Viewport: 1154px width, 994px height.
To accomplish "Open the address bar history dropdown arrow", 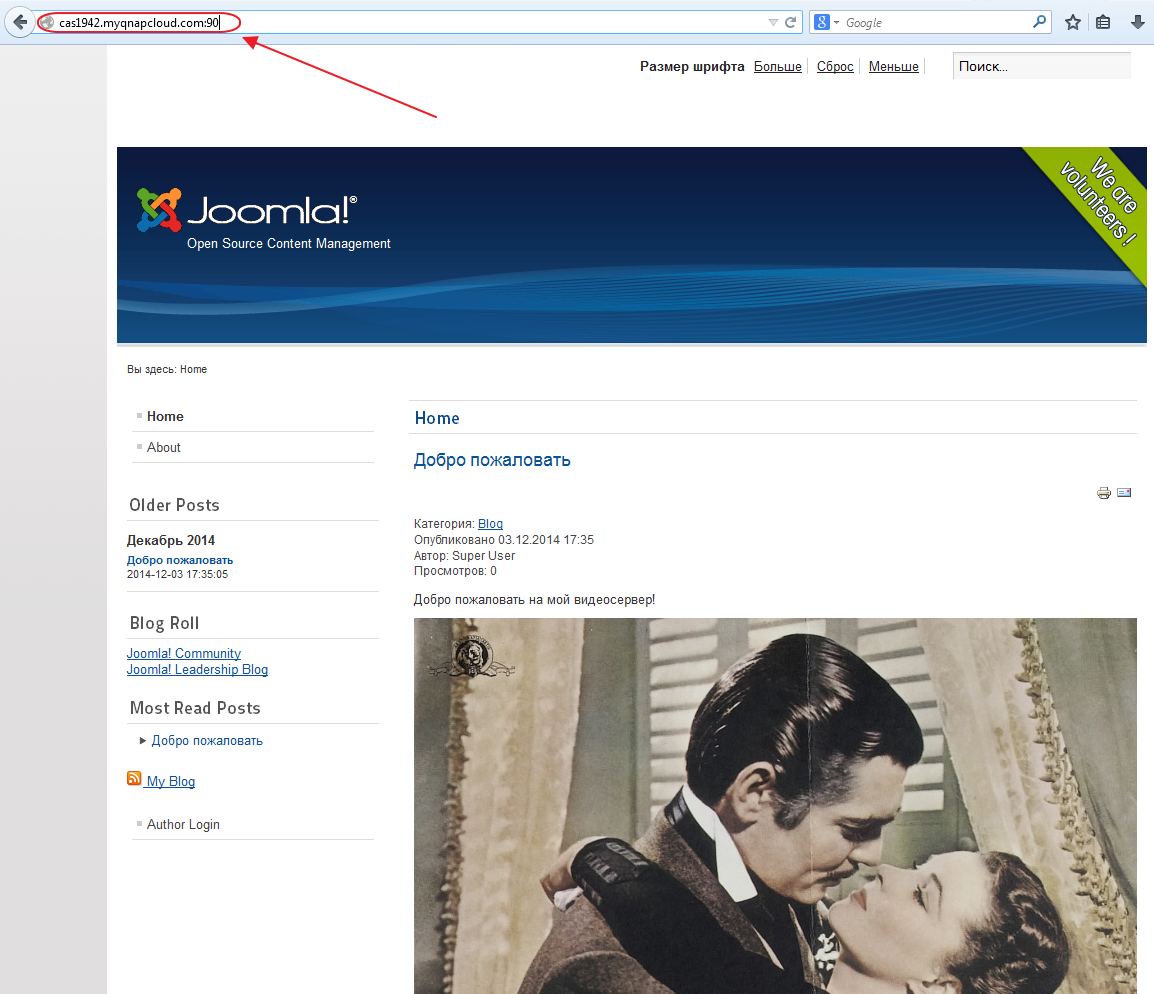I will [x=773, y=23].
